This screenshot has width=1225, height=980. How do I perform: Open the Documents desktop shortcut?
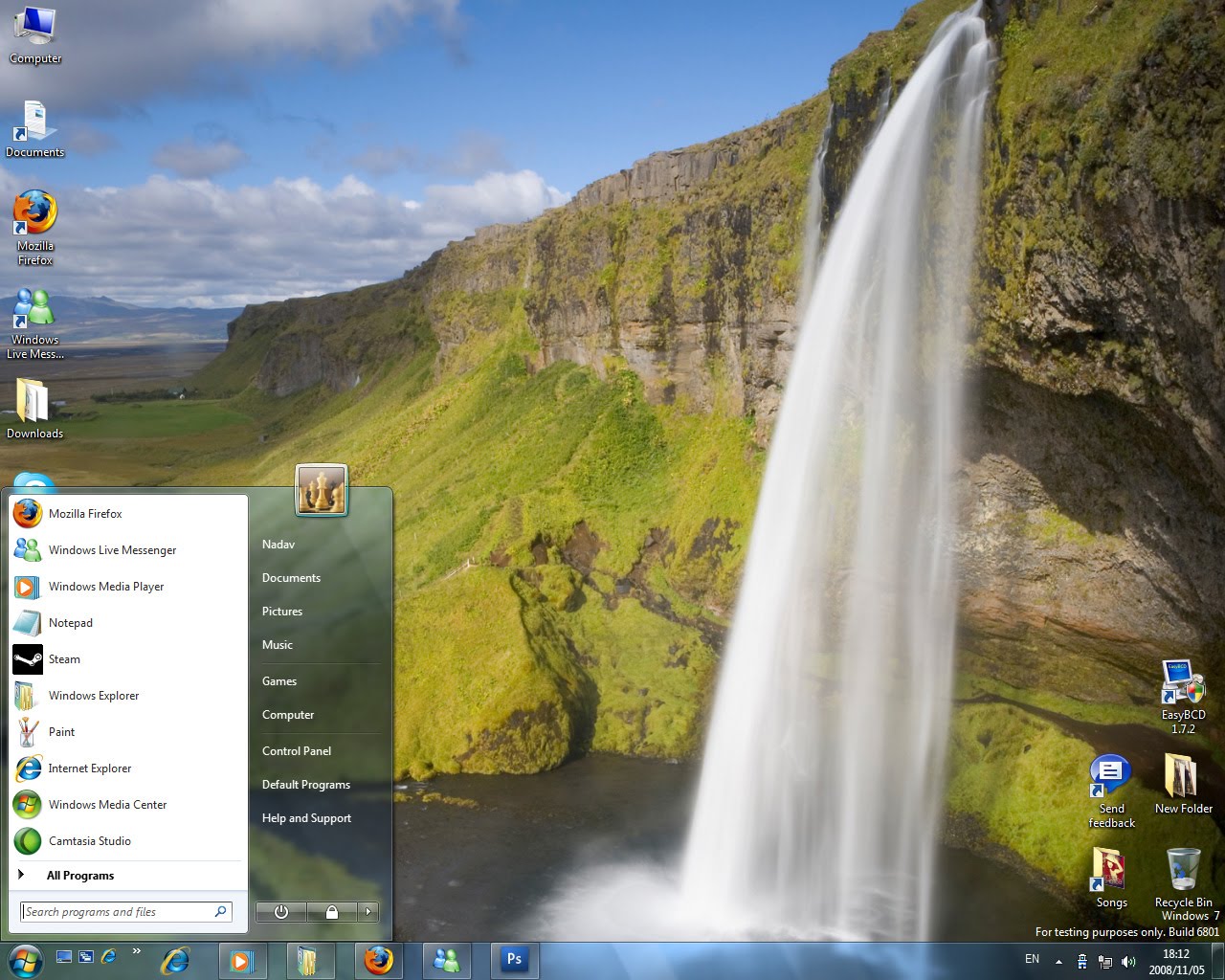pyautogui.click(x=35, y=129)
